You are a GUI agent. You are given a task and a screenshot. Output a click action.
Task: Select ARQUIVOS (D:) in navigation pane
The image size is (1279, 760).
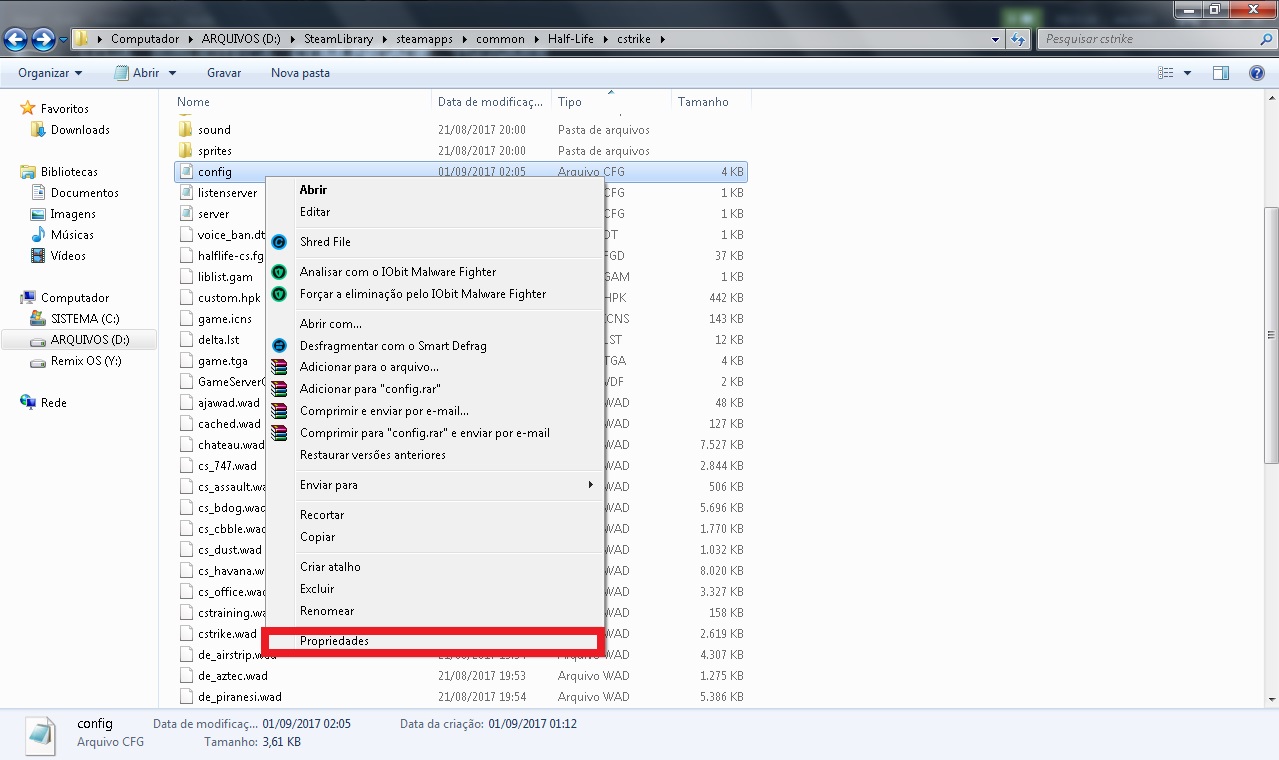pyautogui.click(x=80, y=340)
